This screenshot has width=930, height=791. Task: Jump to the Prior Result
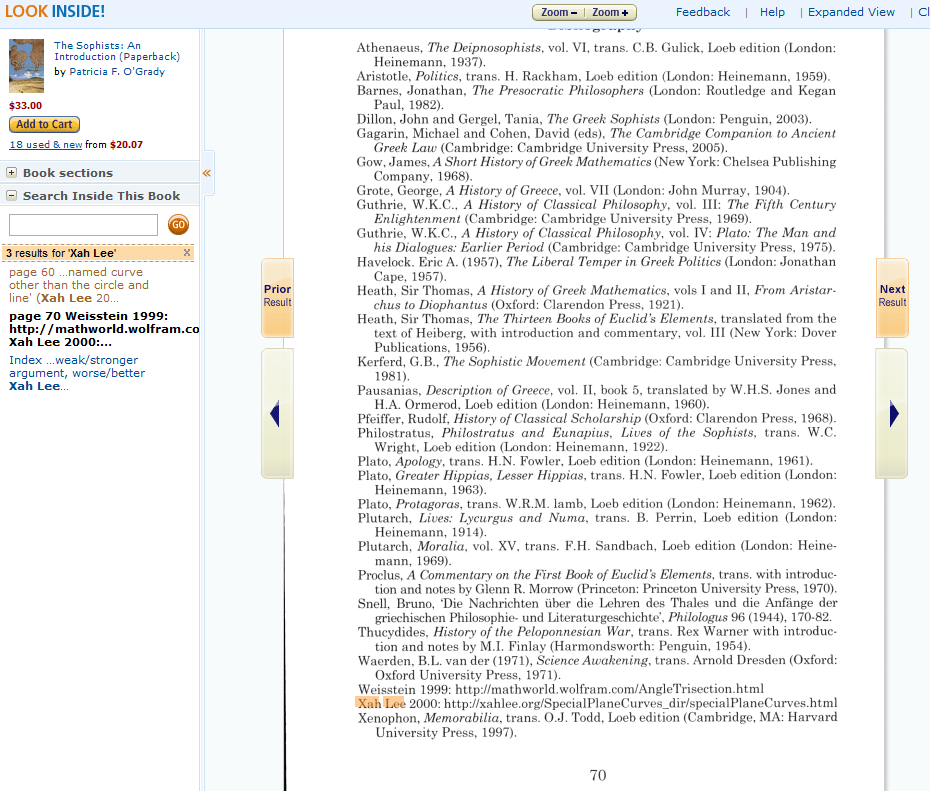[277, 296]
